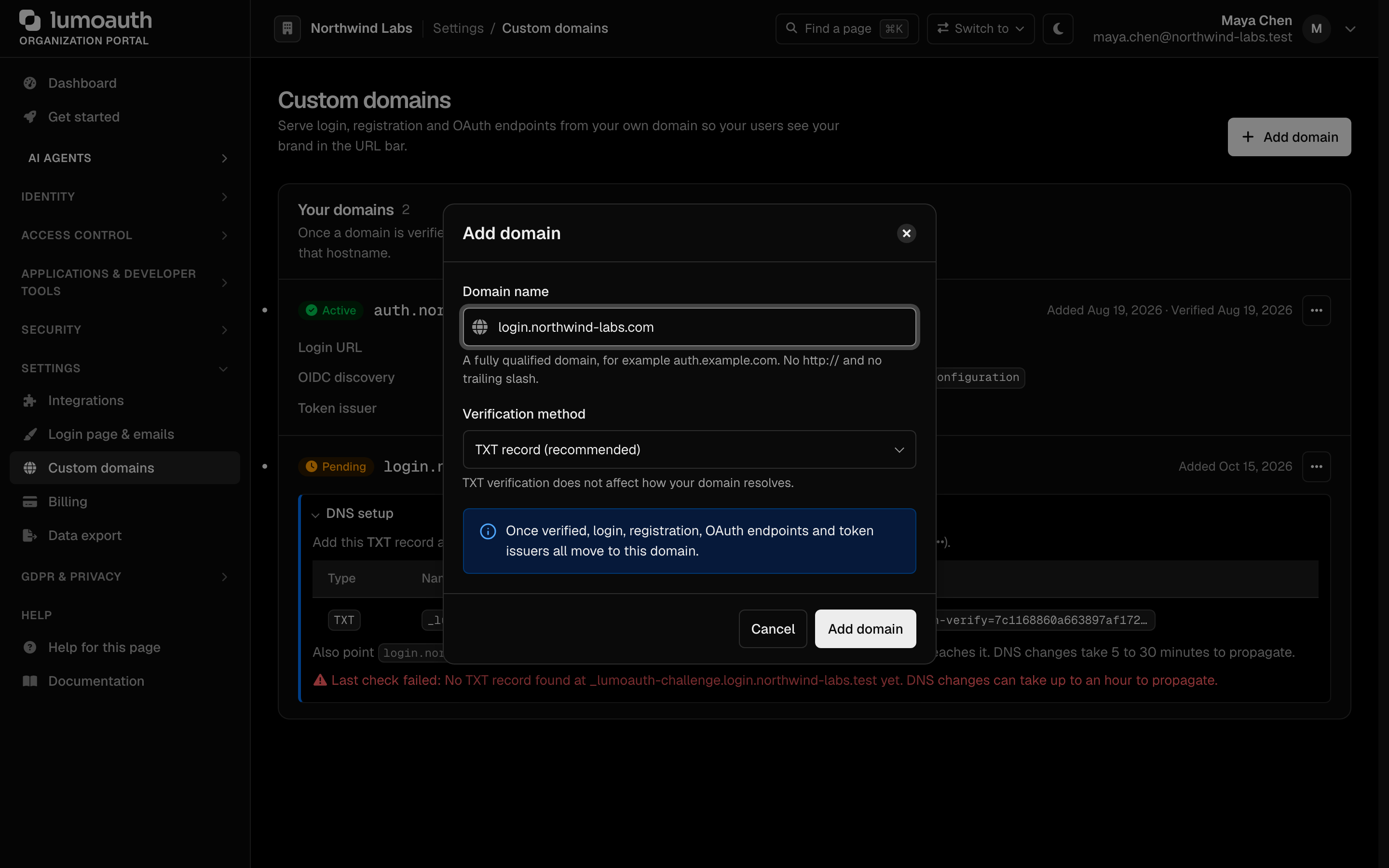
Task: Click the 'Added Oct 15, 2026' text
Action: [1235, 467]
